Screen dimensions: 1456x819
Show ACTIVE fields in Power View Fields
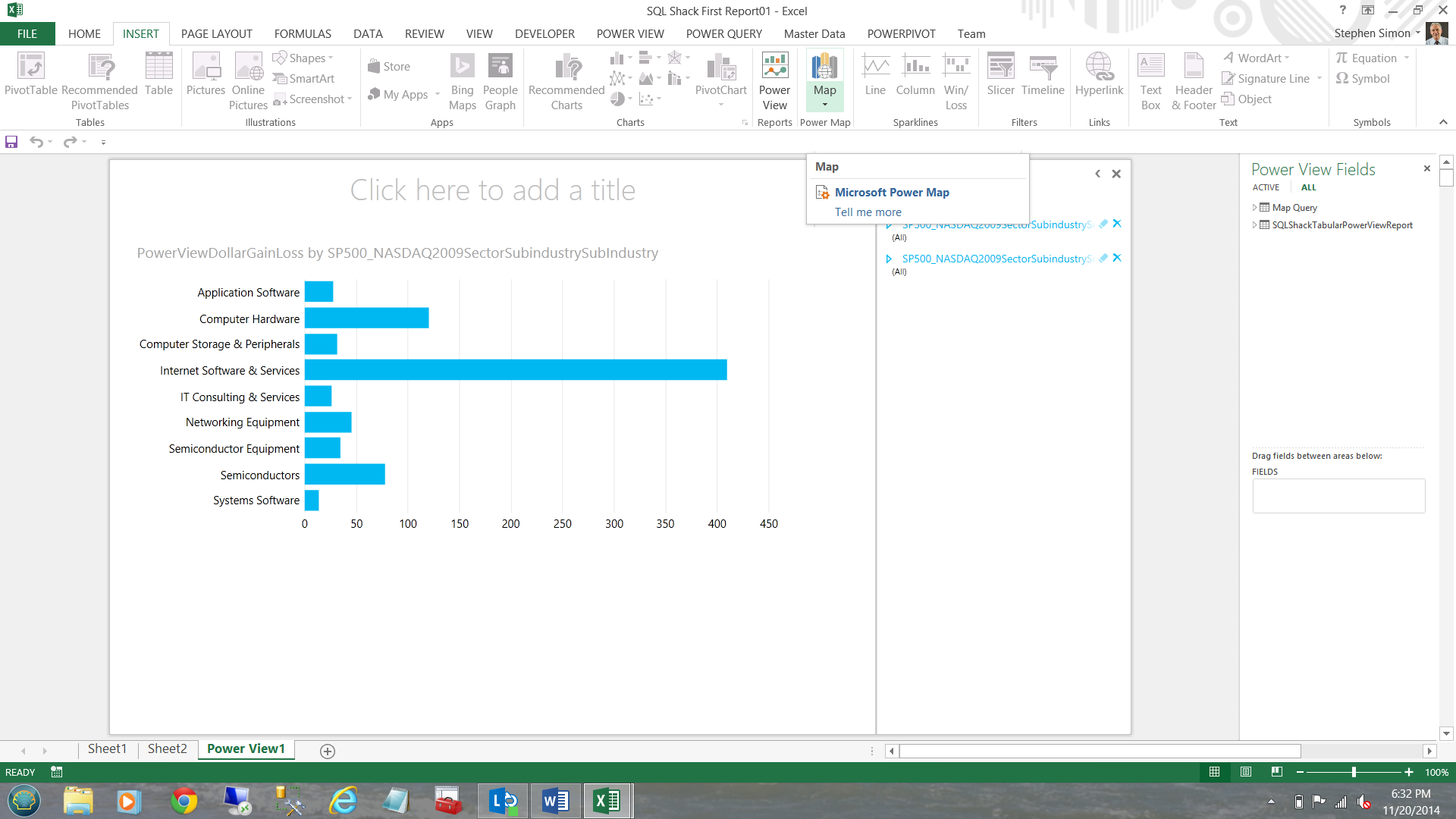click(1266, 187)
